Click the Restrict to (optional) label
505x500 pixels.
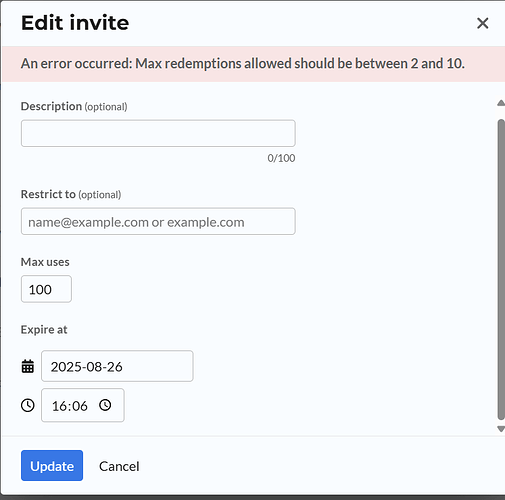71,194
